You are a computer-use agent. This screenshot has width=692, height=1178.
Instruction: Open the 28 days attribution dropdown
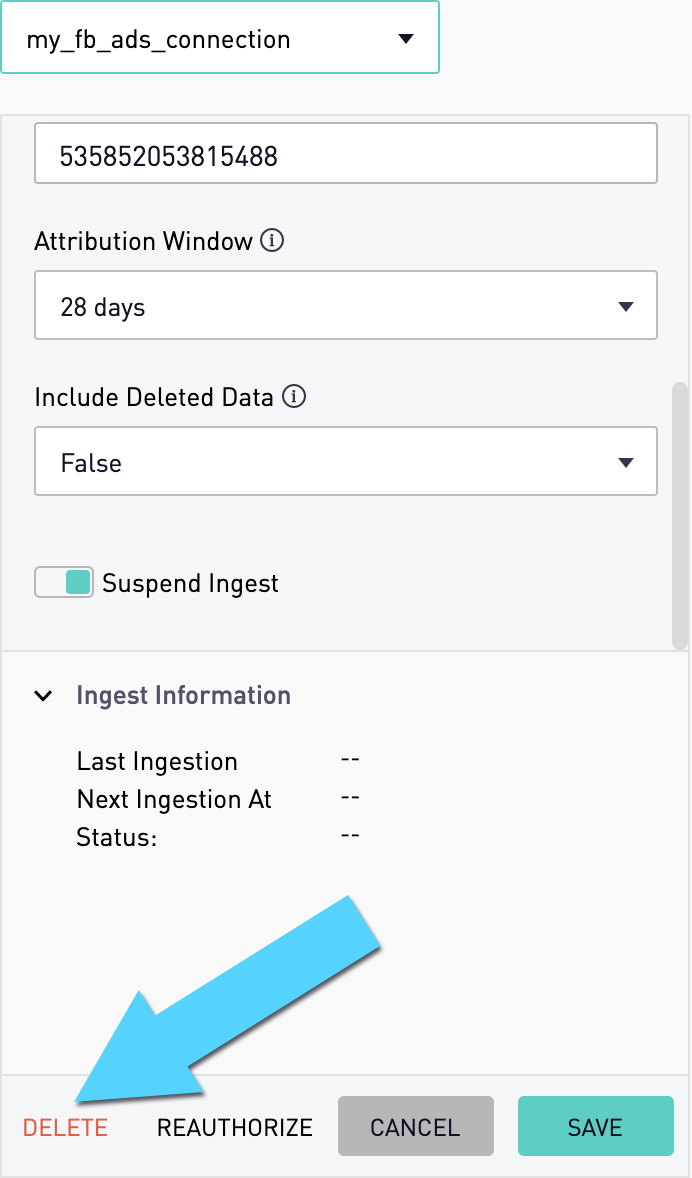click(x=346, y=305)
